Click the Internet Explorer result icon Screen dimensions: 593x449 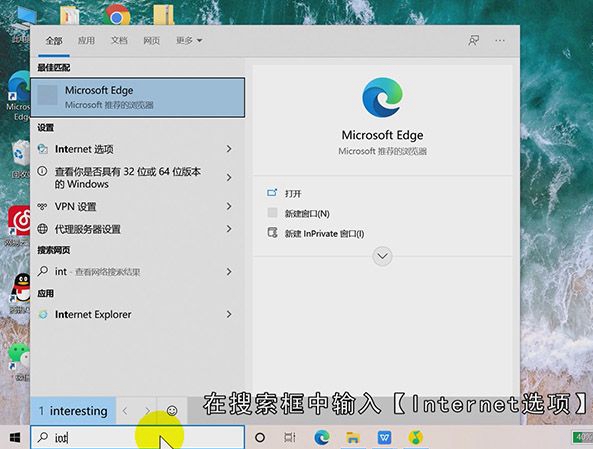43,314
